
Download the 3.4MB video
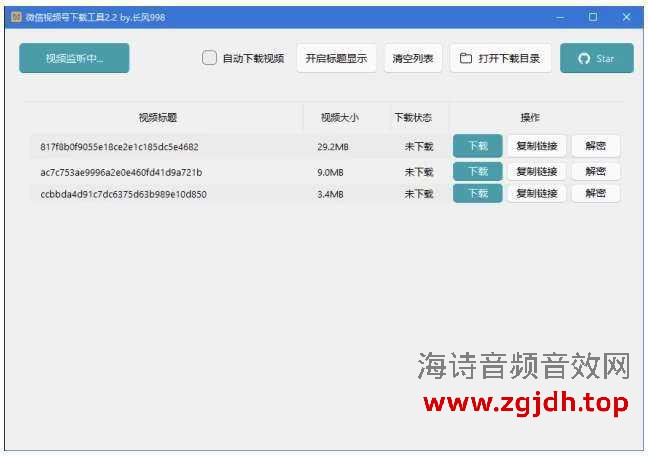(x=478, y=193)
